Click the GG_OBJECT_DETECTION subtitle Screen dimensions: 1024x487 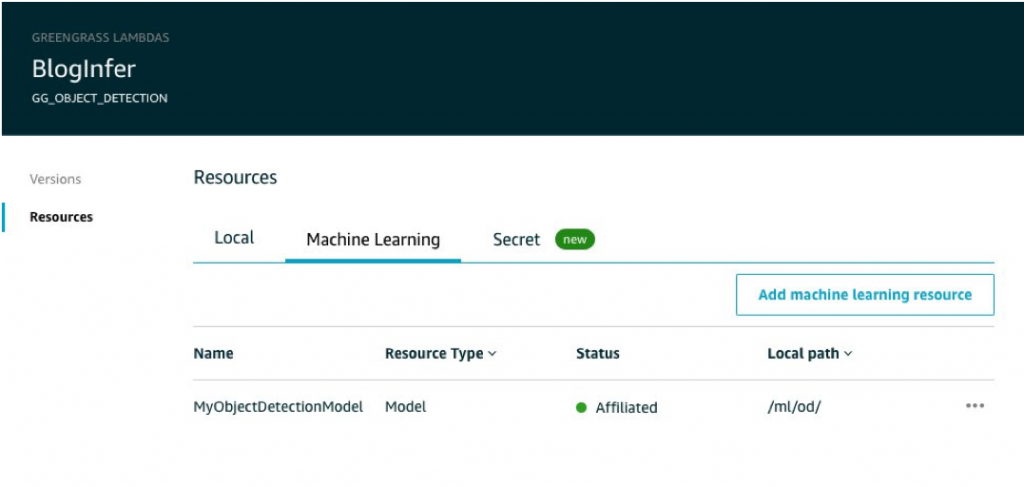[99, 99]
